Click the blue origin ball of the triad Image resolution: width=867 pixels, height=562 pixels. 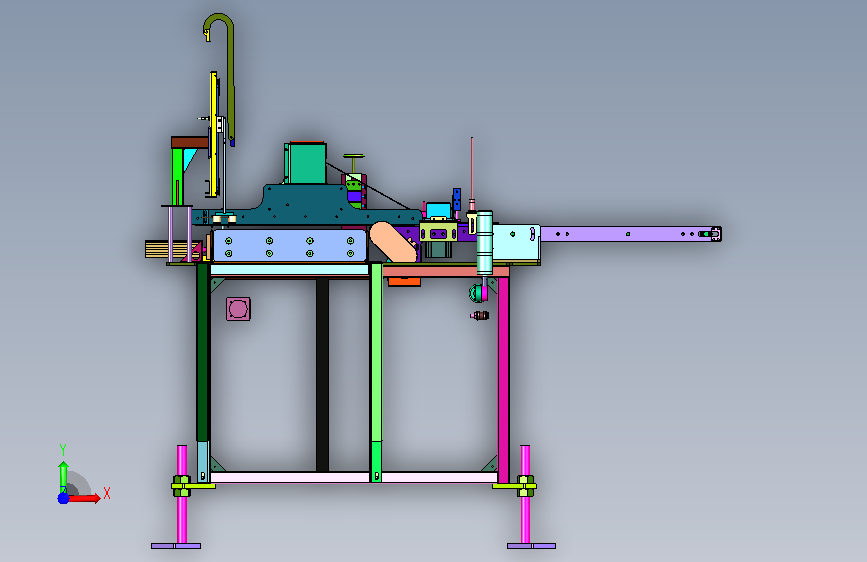63,498
